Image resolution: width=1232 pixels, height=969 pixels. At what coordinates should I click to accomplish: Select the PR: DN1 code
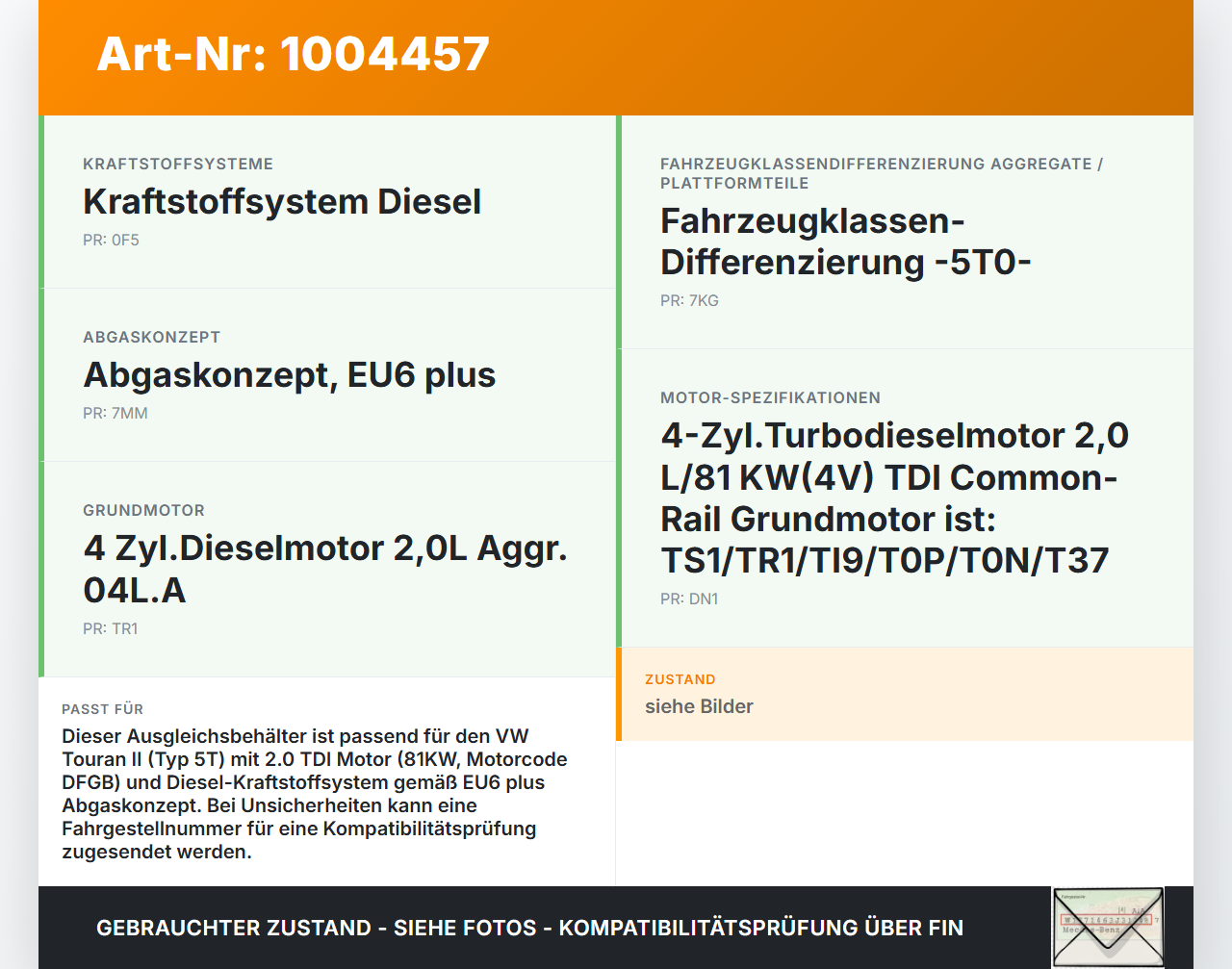click(689, 599)
